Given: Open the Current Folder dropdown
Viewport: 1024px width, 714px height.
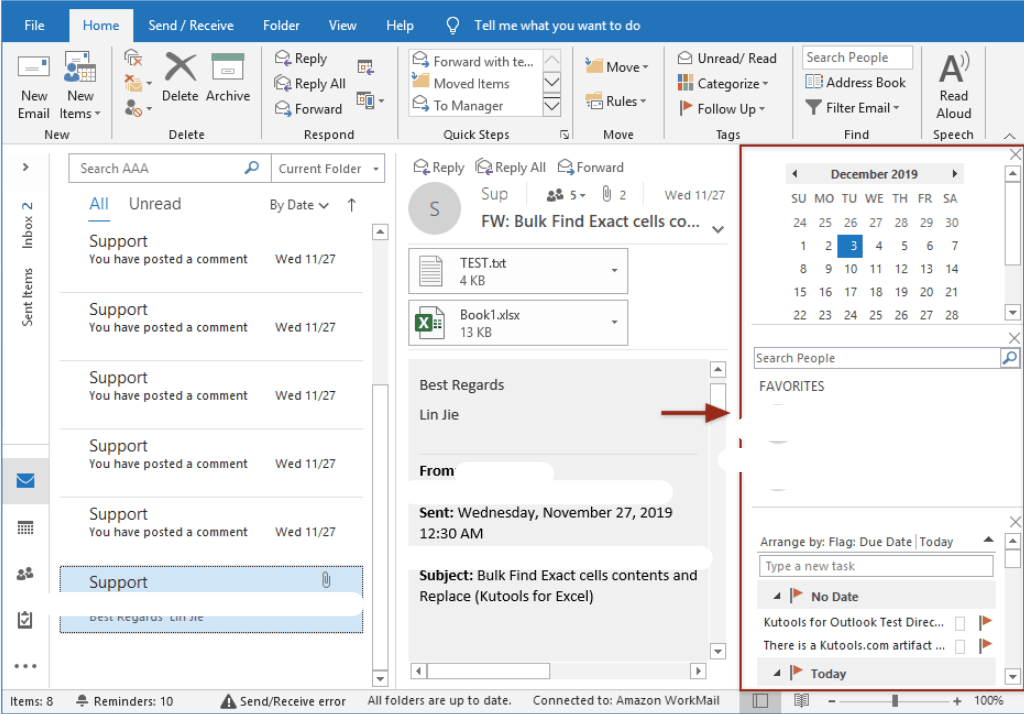Looking at the screenshot, I should click(x=328, y=168).
